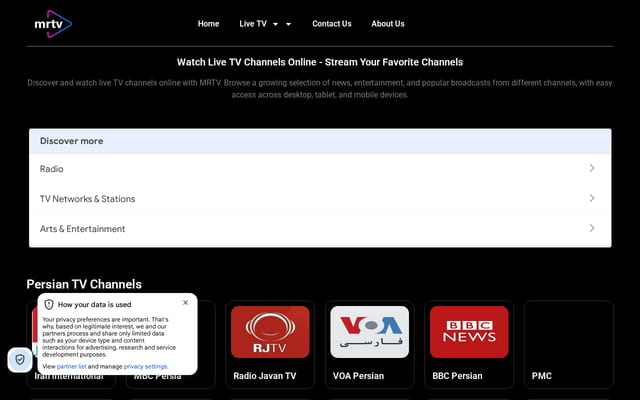Open the Live TV menu
The image size is (640, 400).
tap(253, 24)
